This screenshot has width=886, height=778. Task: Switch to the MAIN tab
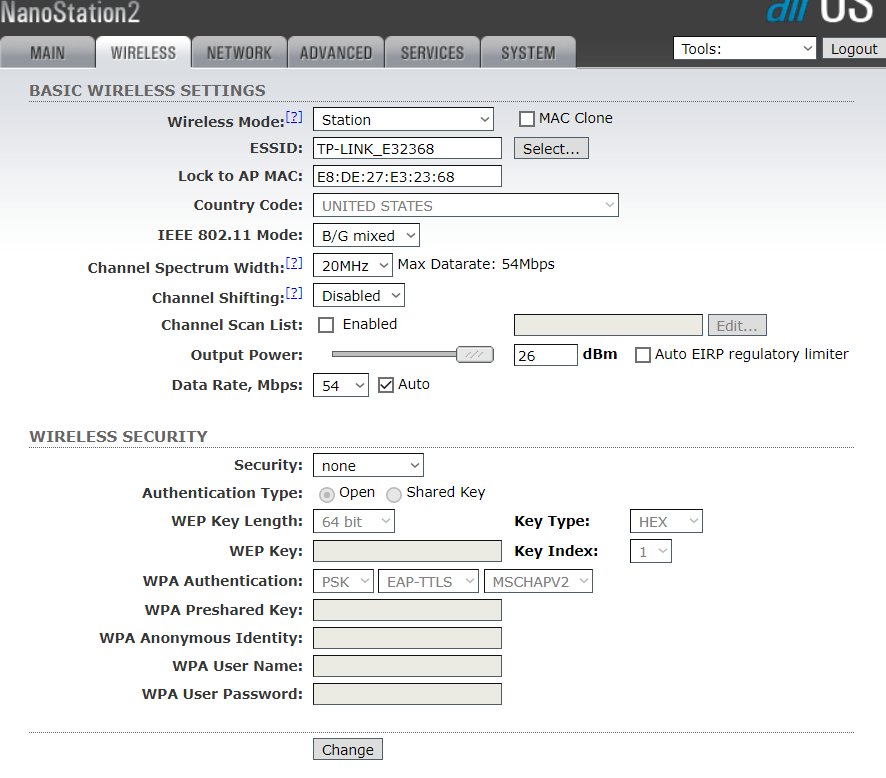[x=47, y=53]
